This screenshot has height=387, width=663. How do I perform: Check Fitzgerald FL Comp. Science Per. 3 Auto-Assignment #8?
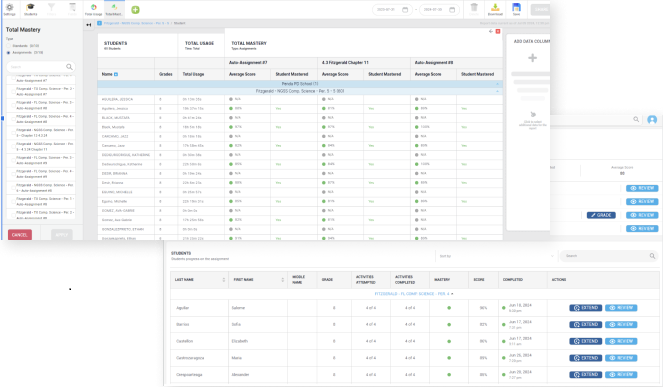13,105
